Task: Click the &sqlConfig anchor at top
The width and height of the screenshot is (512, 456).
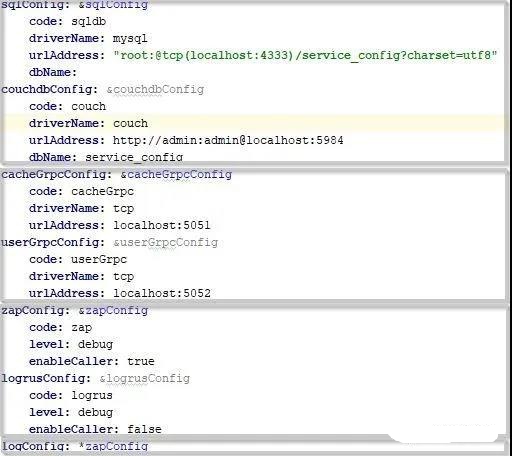Action: [x=113, y=5]
